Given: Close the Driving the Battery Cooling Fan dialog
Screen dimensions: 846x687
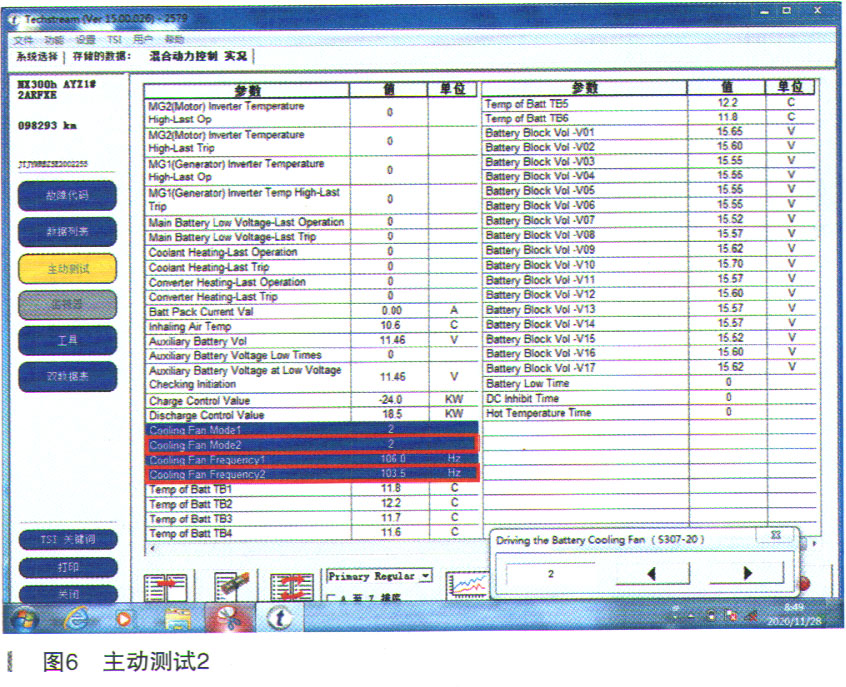Looking at the screenshot, I should click(x=775, y=535).
